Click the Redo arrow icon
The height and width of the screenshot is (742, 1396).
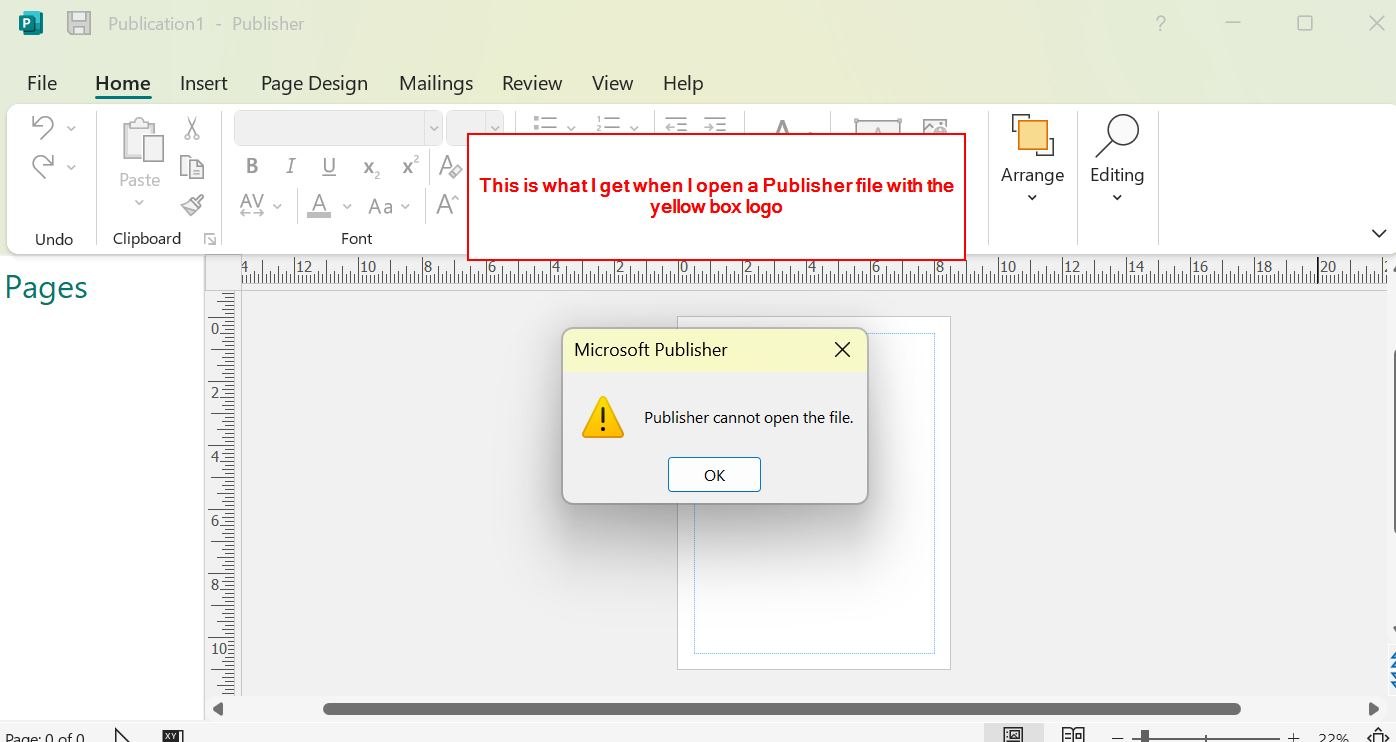(x=42, y=166)
